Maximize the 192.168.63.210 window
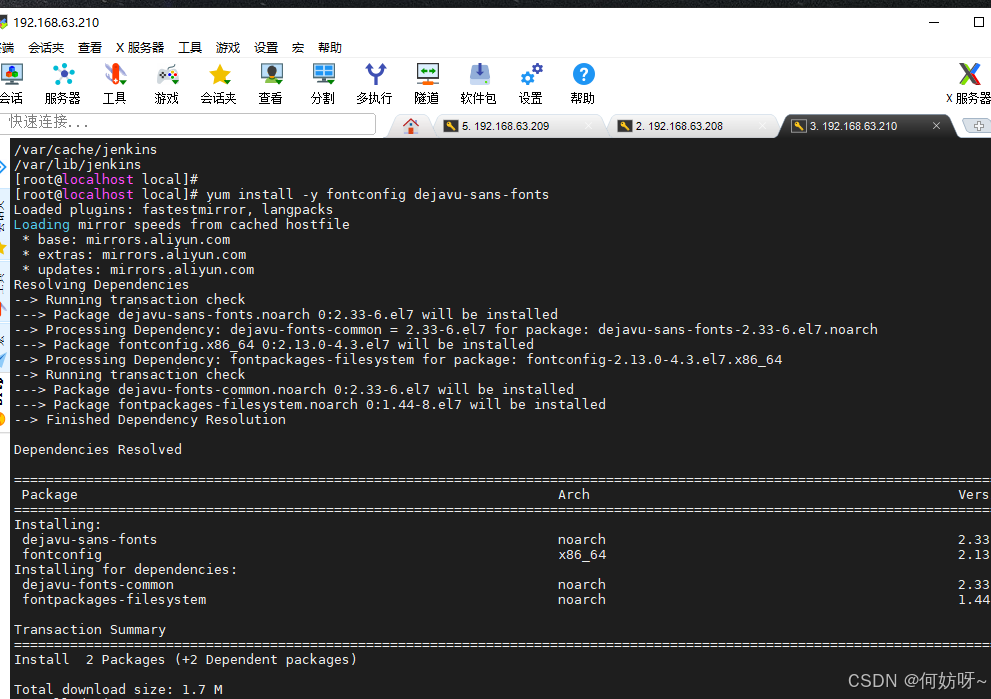The image size is (991, 699). pos(978,22)
